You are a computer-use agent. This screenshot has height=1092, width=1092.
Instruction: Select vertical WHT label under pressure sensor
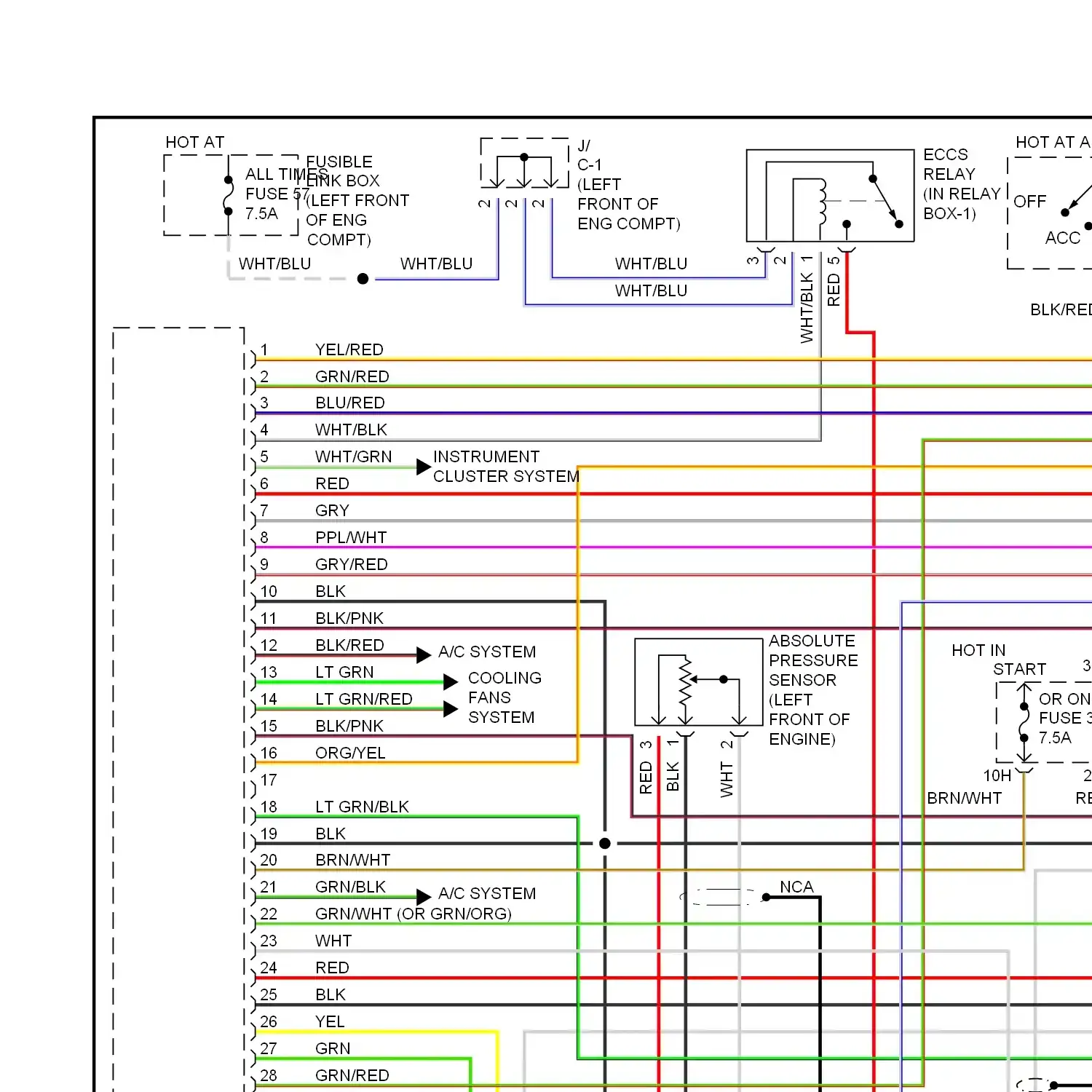(x=727, y=779)
